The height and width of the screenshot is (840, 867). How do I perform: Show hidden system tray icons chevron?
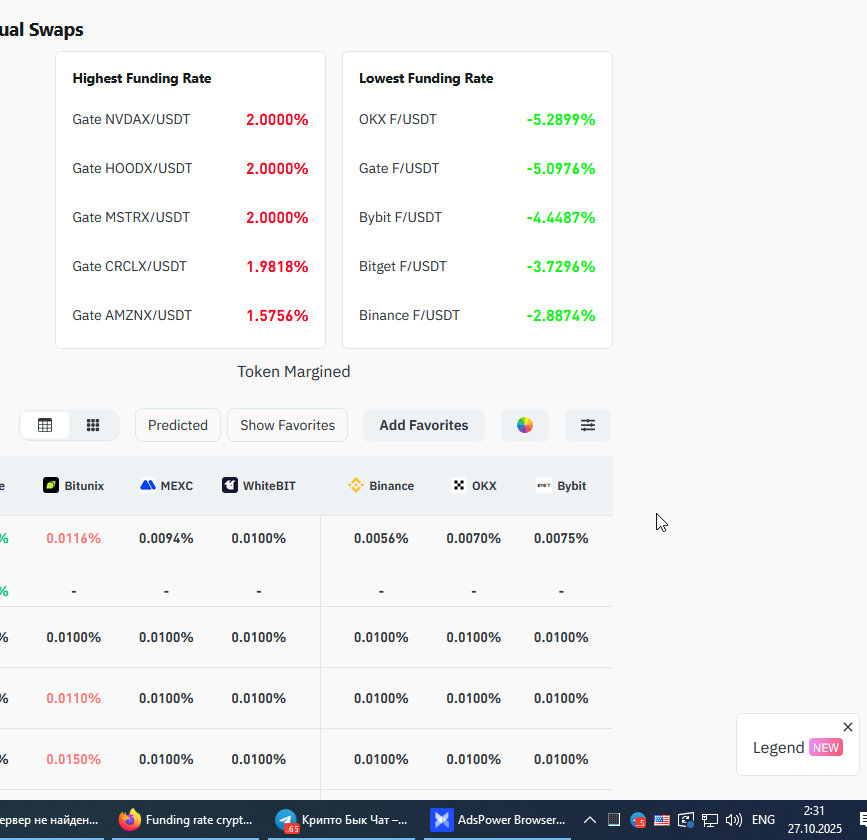(590, 820)
